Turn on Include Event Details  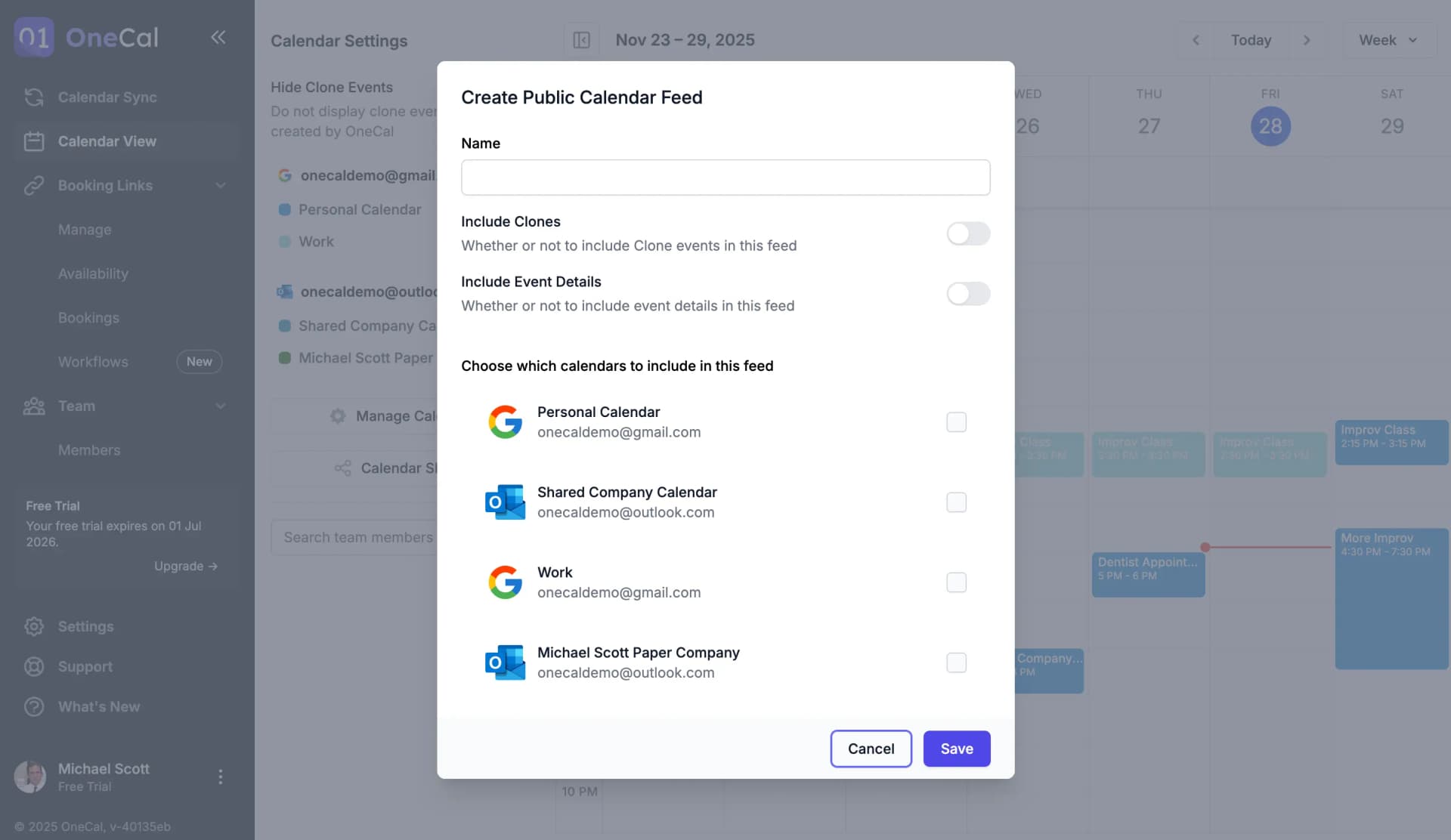[x=968, y=294]
